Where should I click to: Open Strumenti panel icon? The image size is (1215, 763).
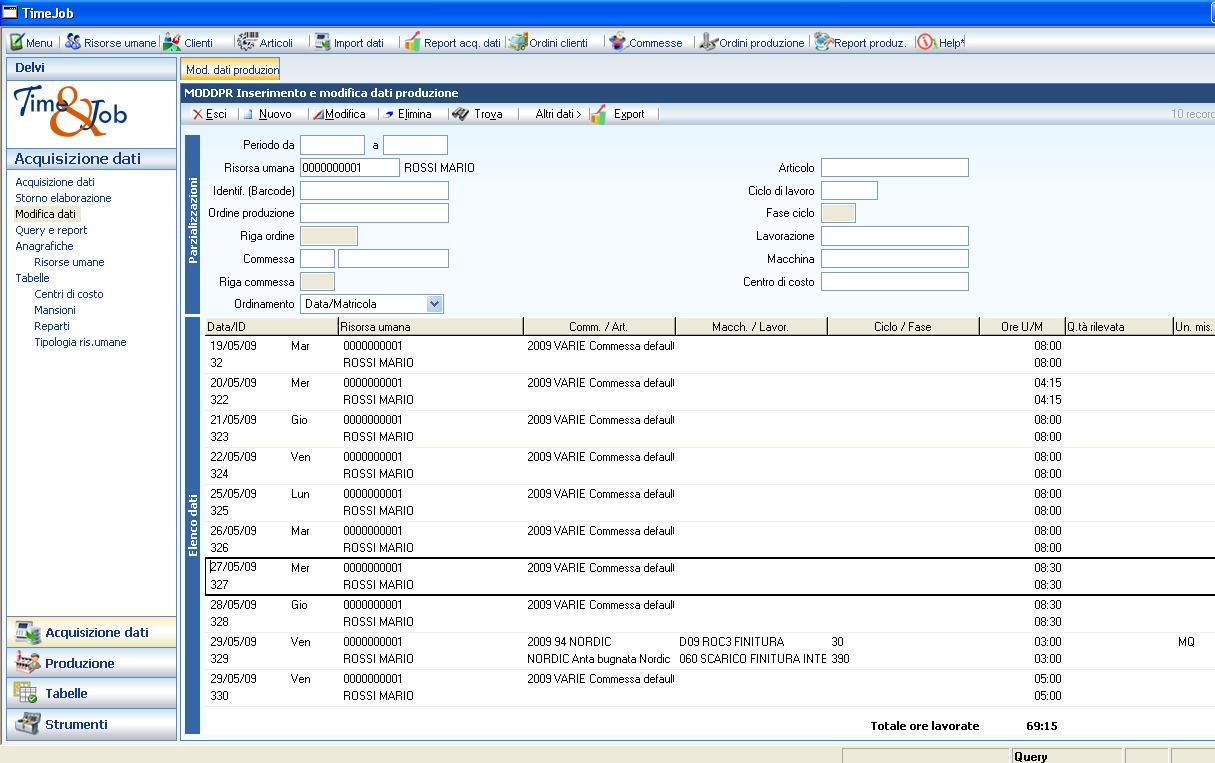26,724
